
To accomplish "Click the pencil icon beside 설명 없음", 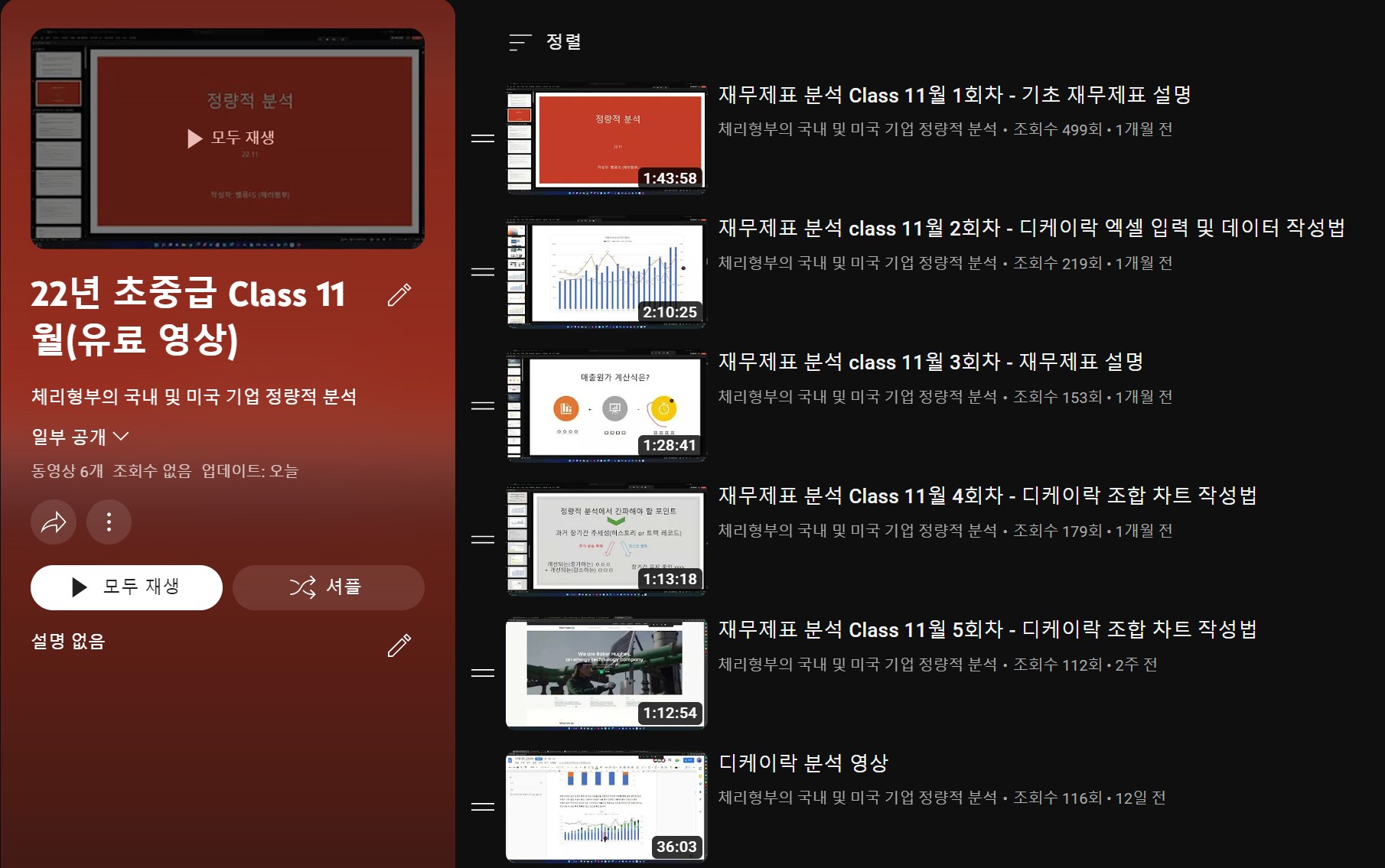I will pos(399,645).
